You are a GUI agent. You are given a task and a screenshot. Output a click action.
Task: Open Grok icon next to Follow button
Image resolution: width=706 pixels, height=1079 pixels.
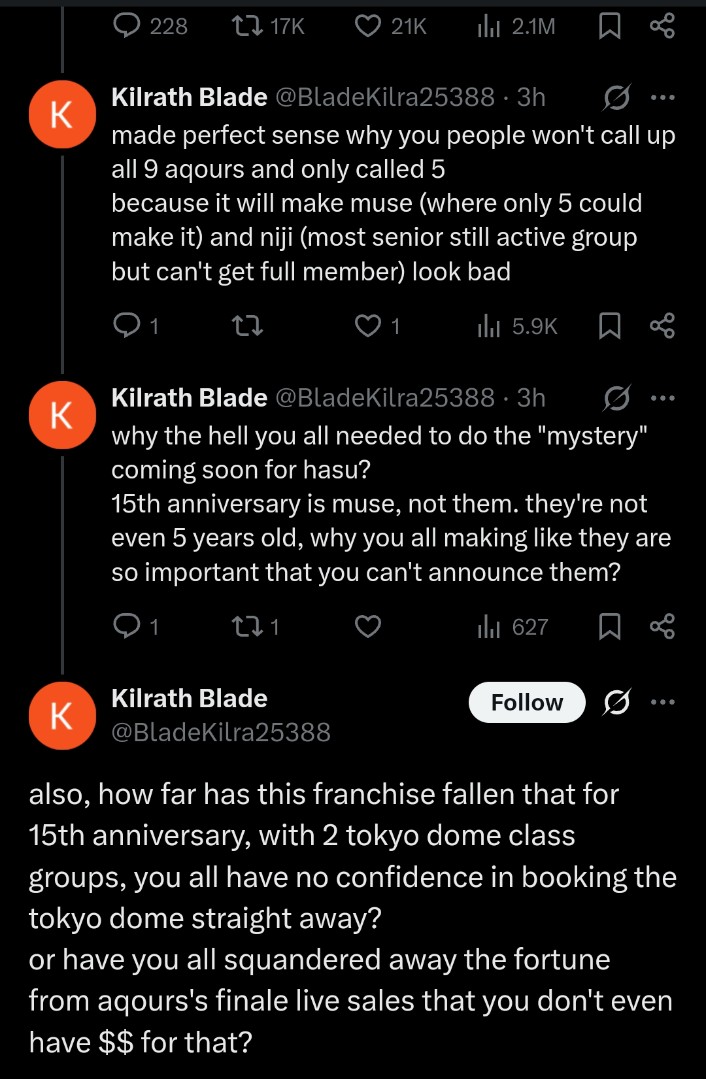[617, 703]
